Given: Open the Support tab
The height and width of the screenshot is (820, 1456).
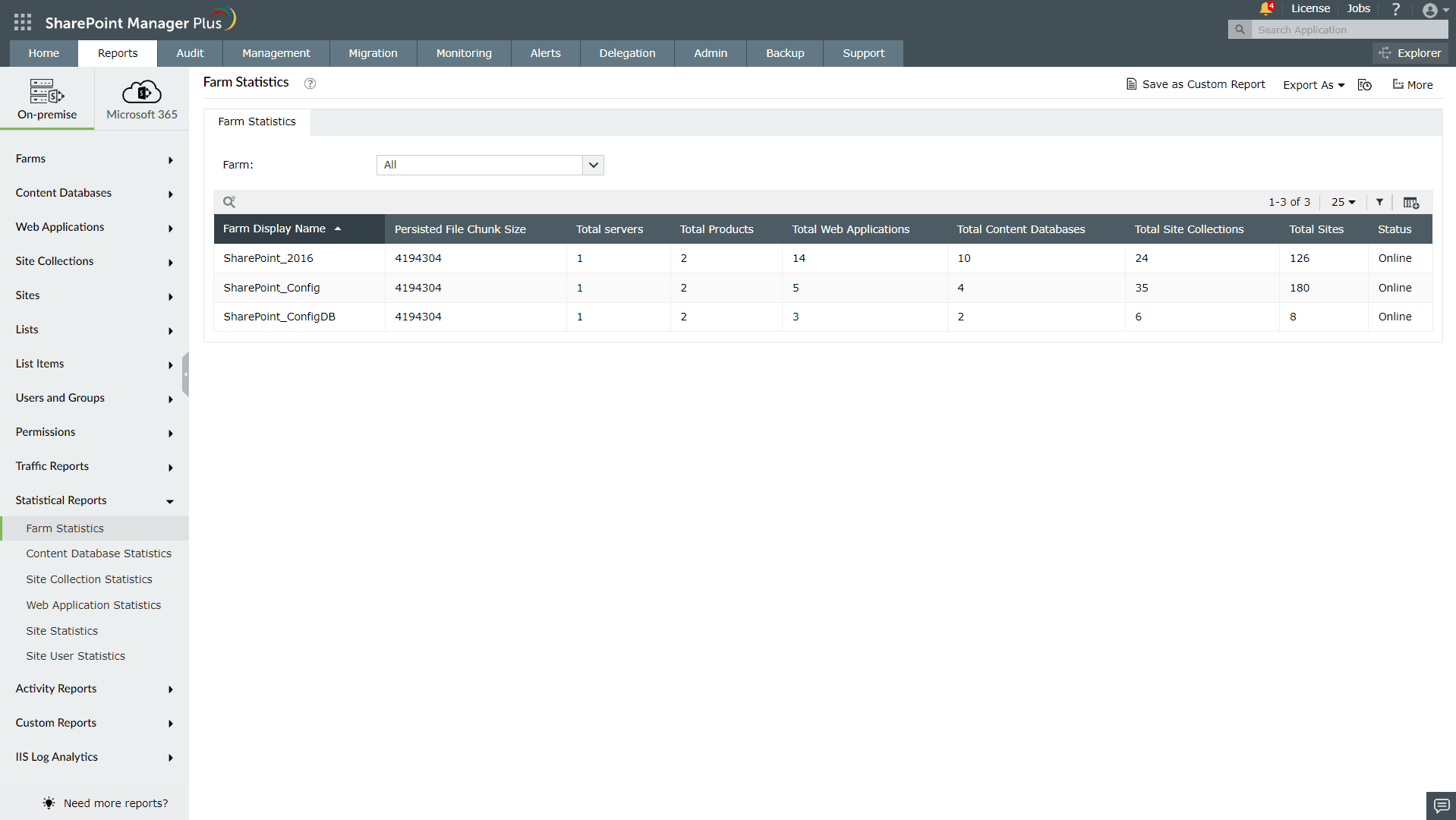Looking at the screenshot, I should pos(863,53).
